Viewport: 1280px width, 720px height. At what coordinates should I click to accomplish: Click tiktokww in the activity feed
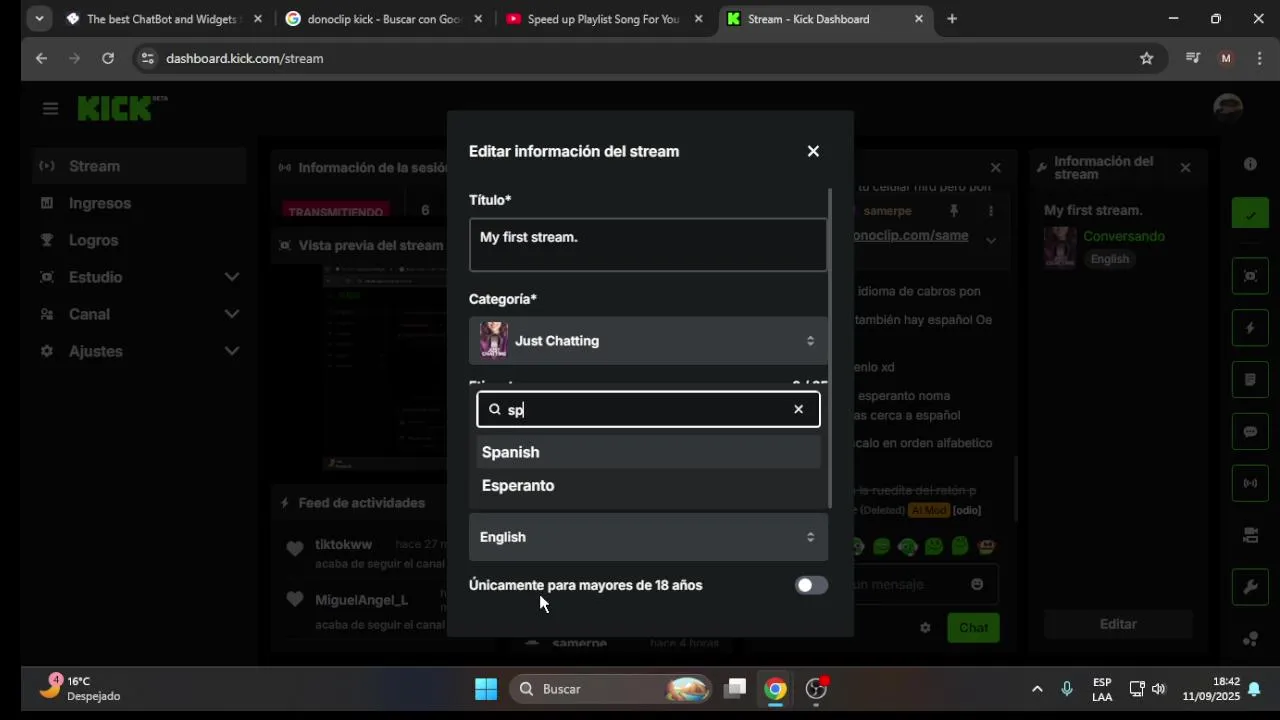(343, 544)
